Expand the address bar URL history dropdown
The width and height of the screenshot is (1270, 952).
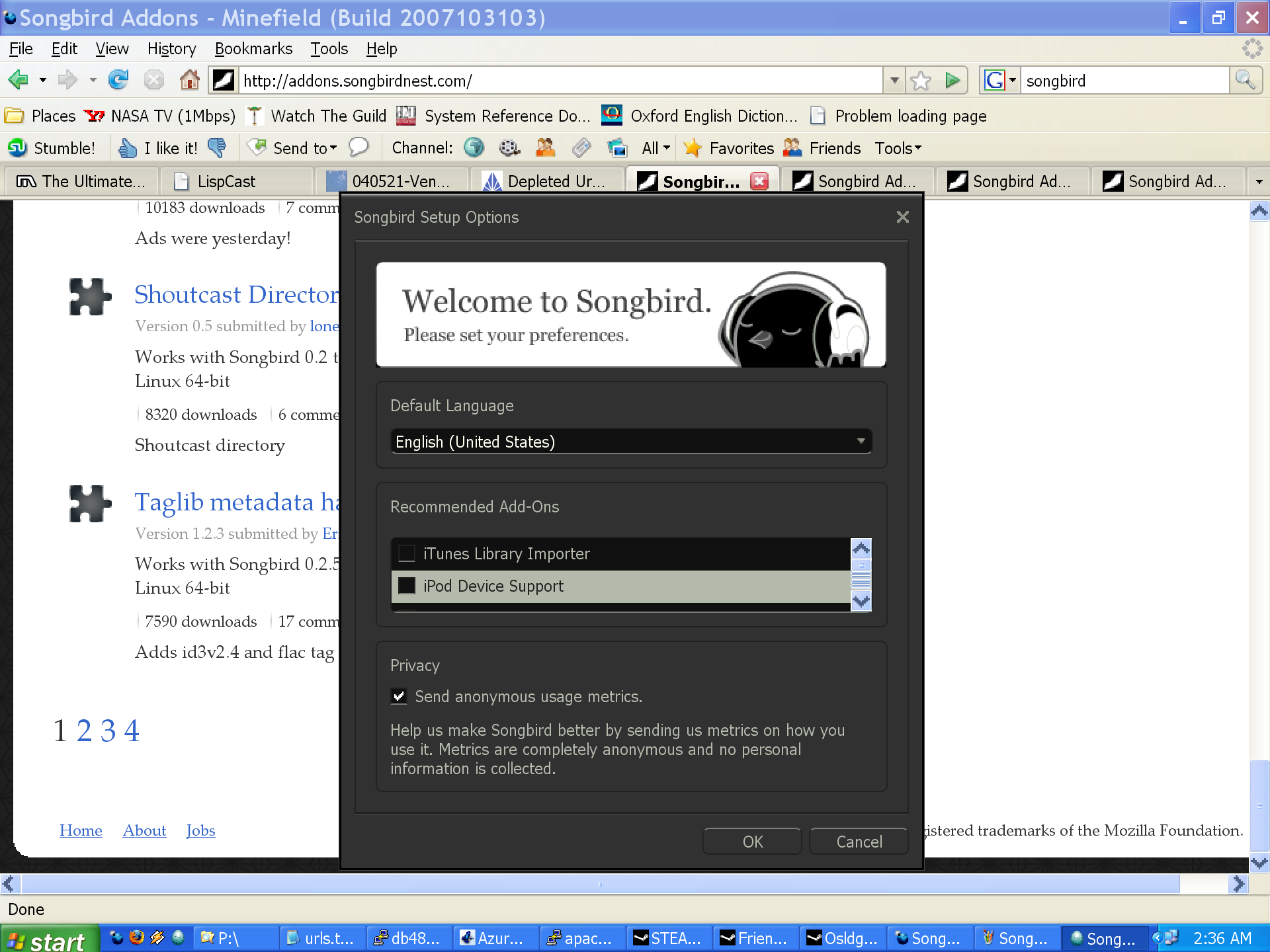894,81
